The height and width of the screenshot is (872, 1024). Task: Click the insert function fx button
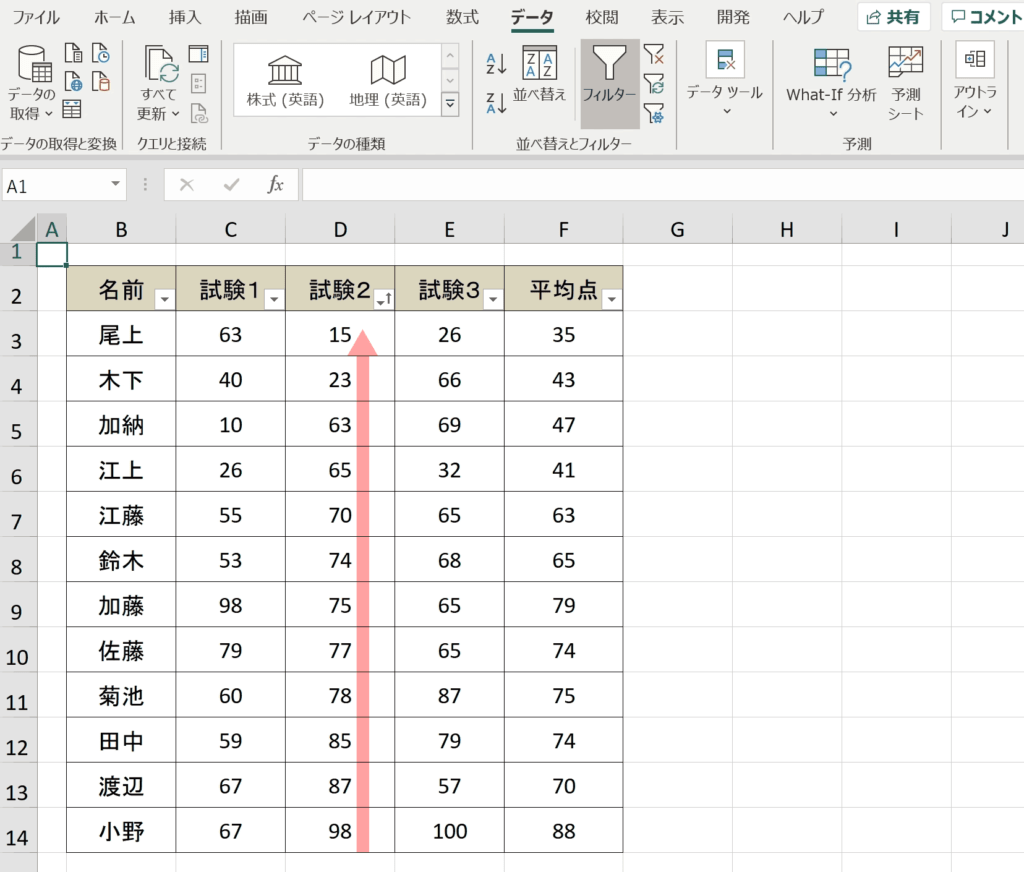(276, 185)
